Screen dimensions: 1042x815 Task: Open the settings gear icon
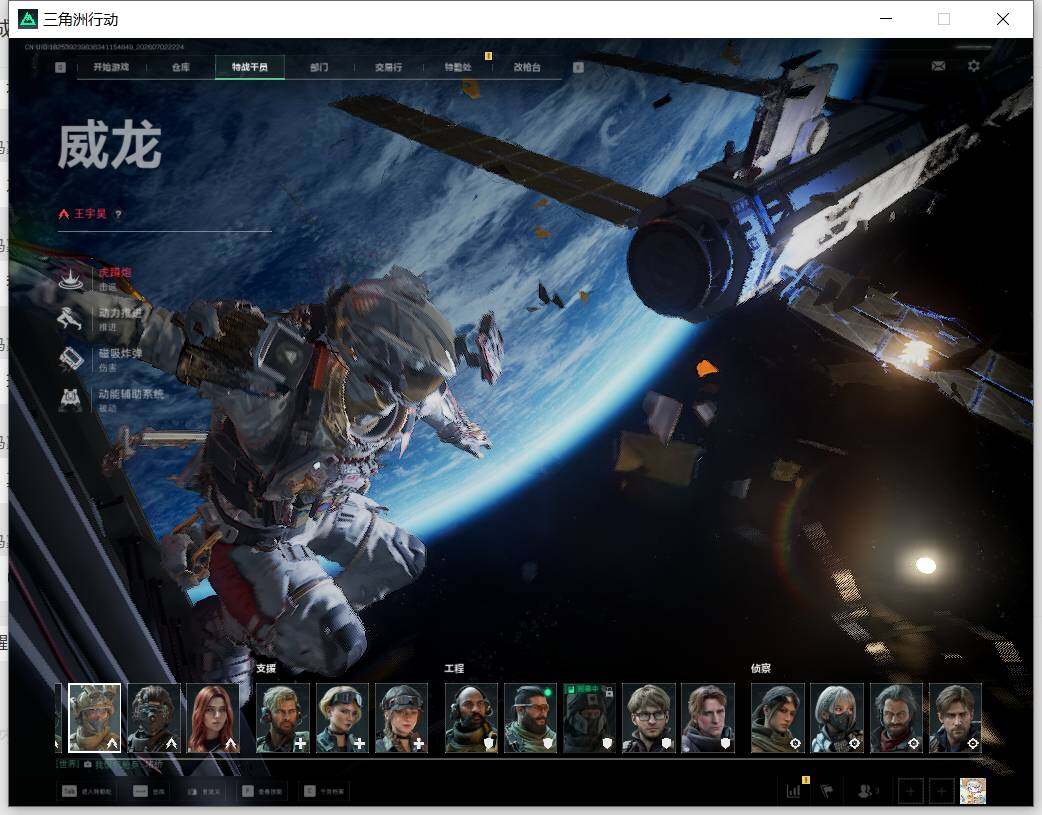[974, 66]
